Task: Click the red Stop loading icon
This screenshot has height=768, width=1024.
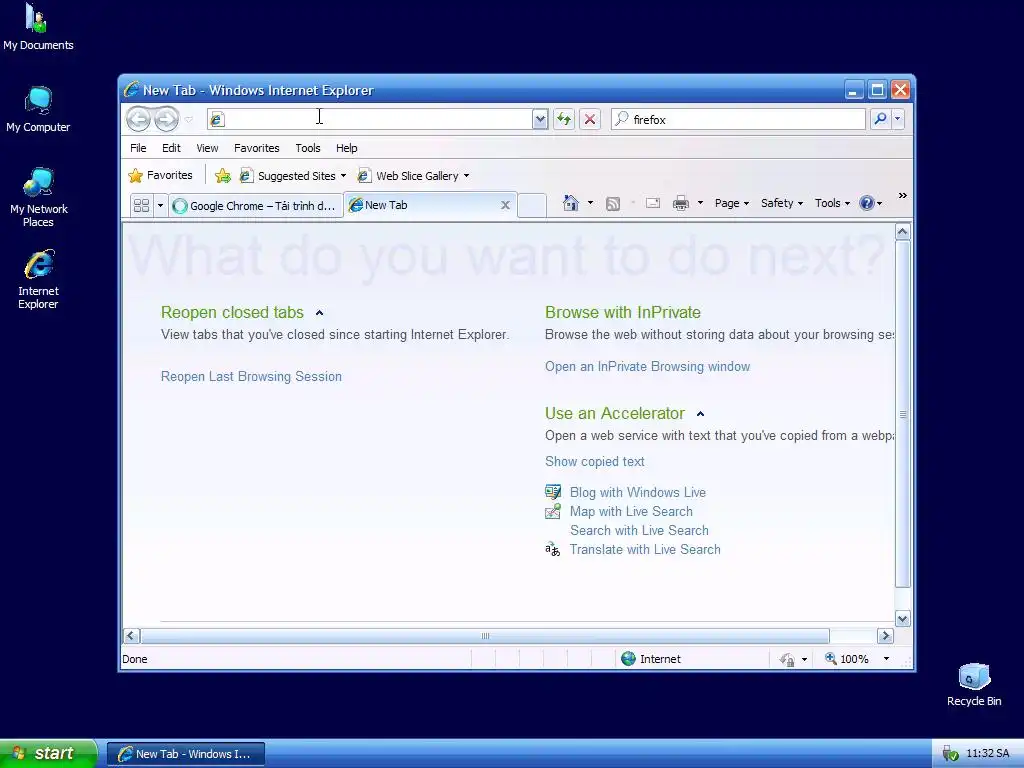Action: click(590, 119)
